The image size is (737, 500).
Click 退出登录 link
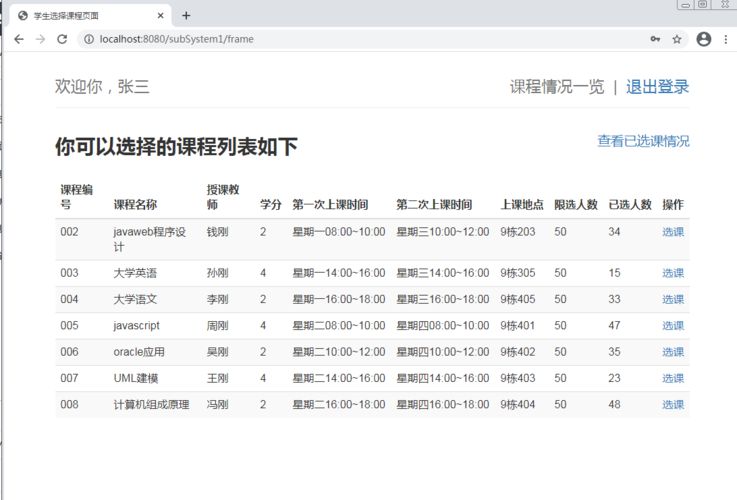tap(657, 86)
